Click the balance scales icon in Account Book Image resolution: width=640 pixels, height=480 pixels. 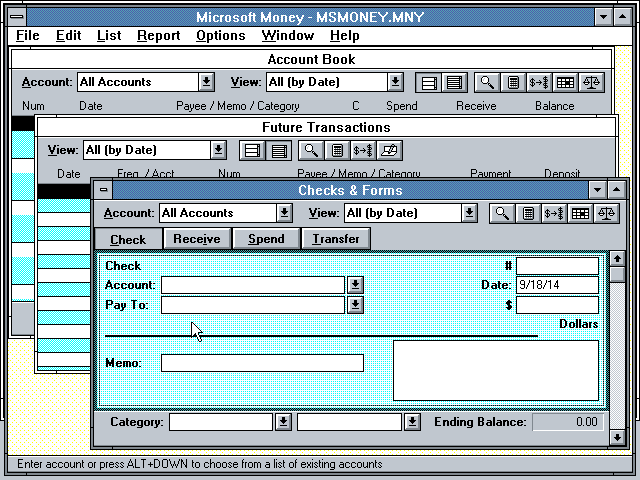tap(591, 83)
